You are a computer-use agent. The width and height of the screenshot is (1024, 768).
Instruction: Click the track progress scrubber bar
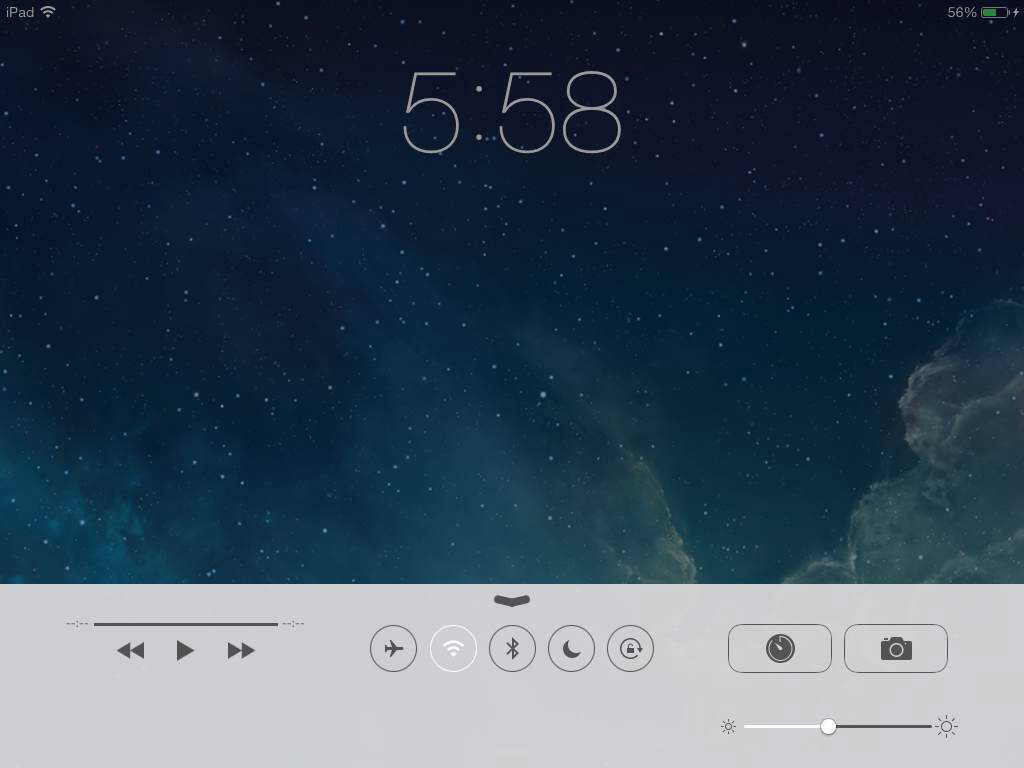[185, 624]
